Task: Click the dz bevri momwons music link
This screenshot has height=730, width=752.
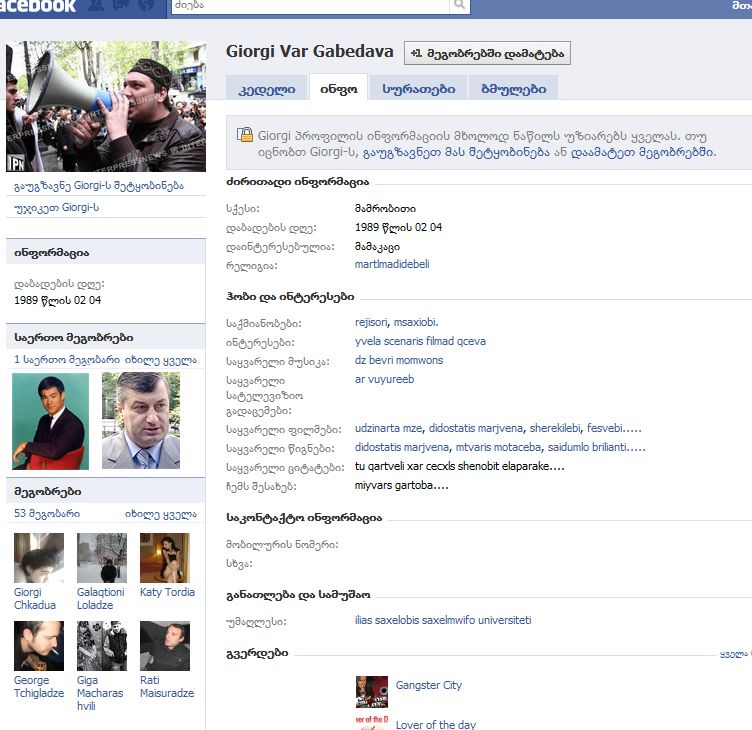Action: pos(399,360)
